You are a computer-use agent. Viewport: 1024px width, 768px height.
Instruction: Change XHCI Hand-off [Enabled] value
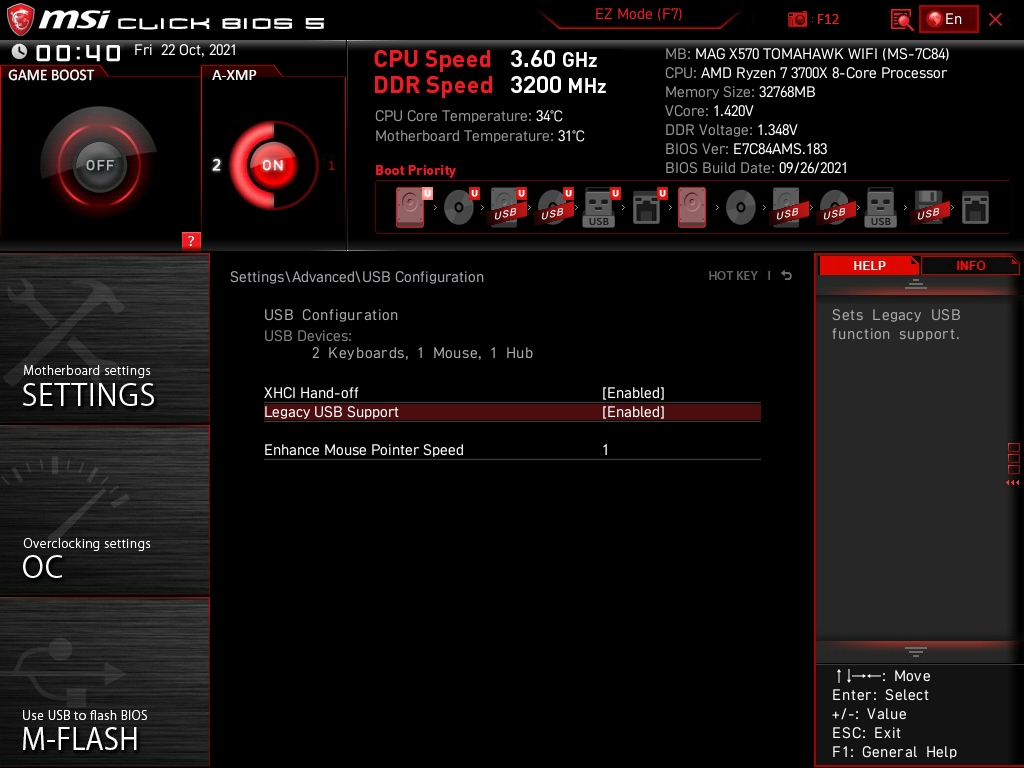[x=633, y=393]
